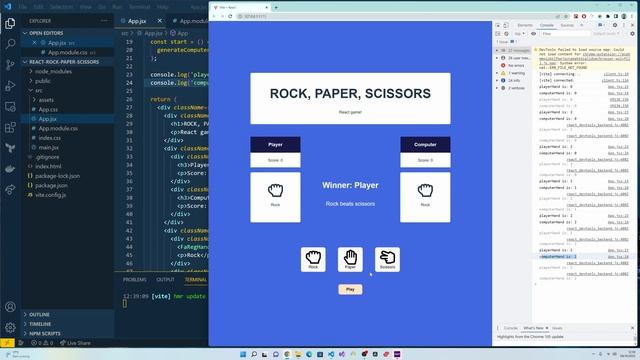Open the OUTPUT panel tab
Image resolution: width=640 pixels, height=360 pixels.
pyautogui.click(x=165, y=280)
